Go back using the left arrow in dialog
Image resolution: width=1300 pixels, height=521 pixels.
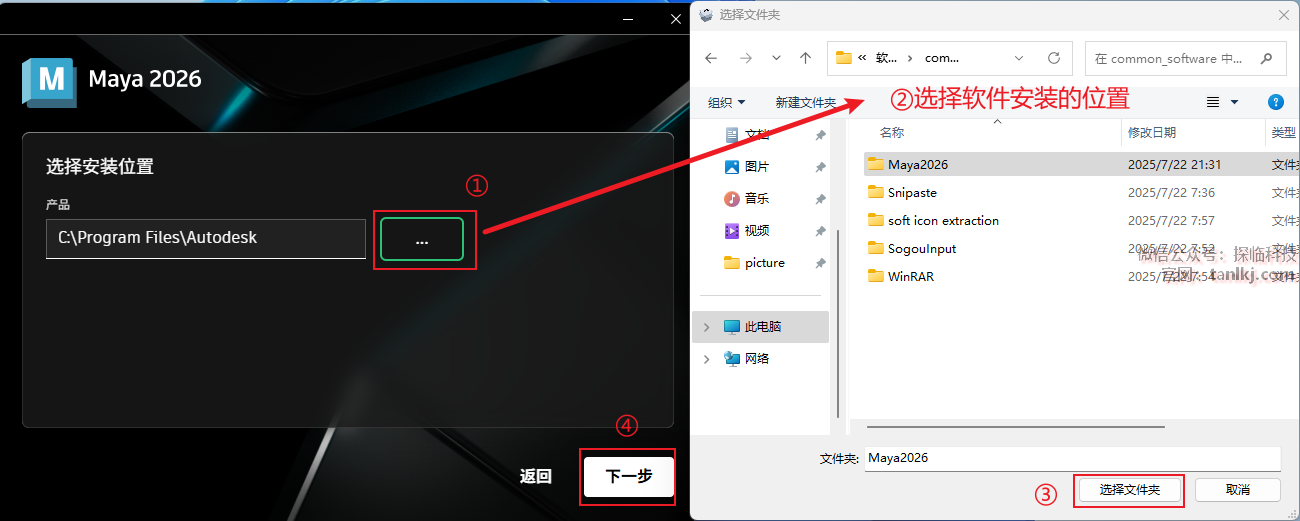711,58
